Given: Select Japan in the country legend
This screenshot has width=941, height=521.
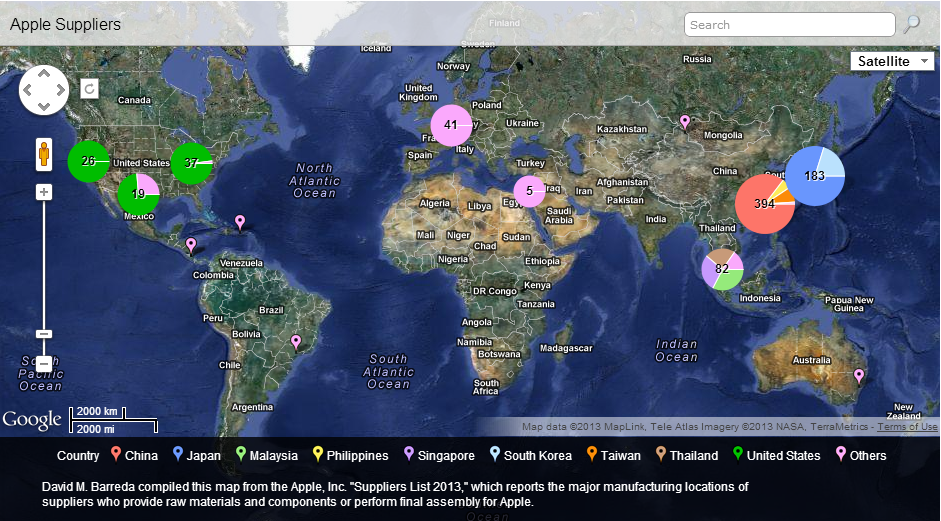Looking at the screenshot, I should tap(196, 455).
